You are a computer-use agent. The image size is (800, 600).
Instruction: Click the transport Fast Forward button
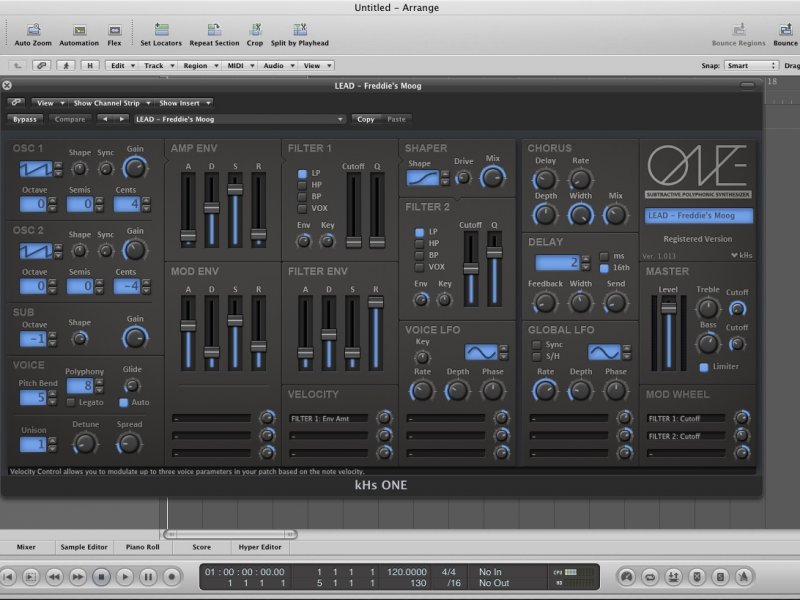pyautogui.click(x=78, y=577)
